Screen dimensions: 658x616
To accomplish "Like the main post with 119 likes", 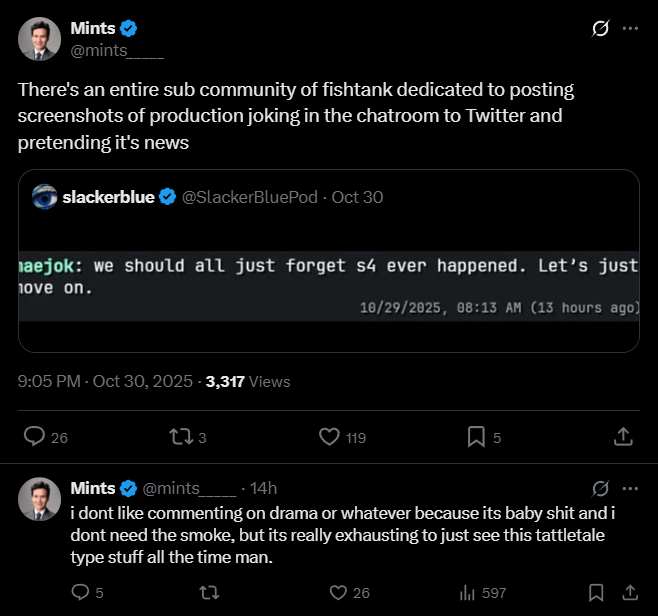I will [x=329, y=437].
